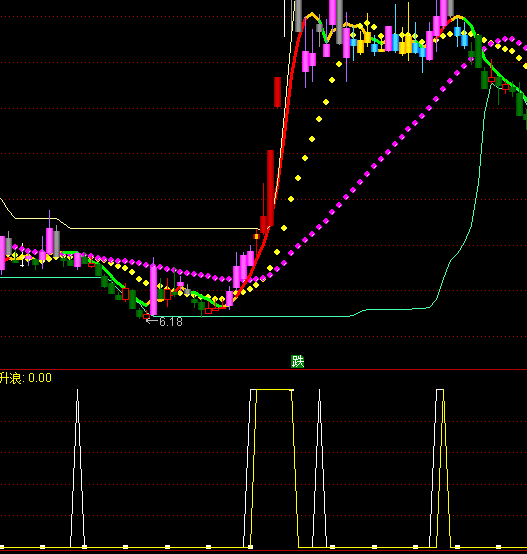
Task: Click the green 跌 marker icon
Action: pyautogui.click(x=297, y=361)
